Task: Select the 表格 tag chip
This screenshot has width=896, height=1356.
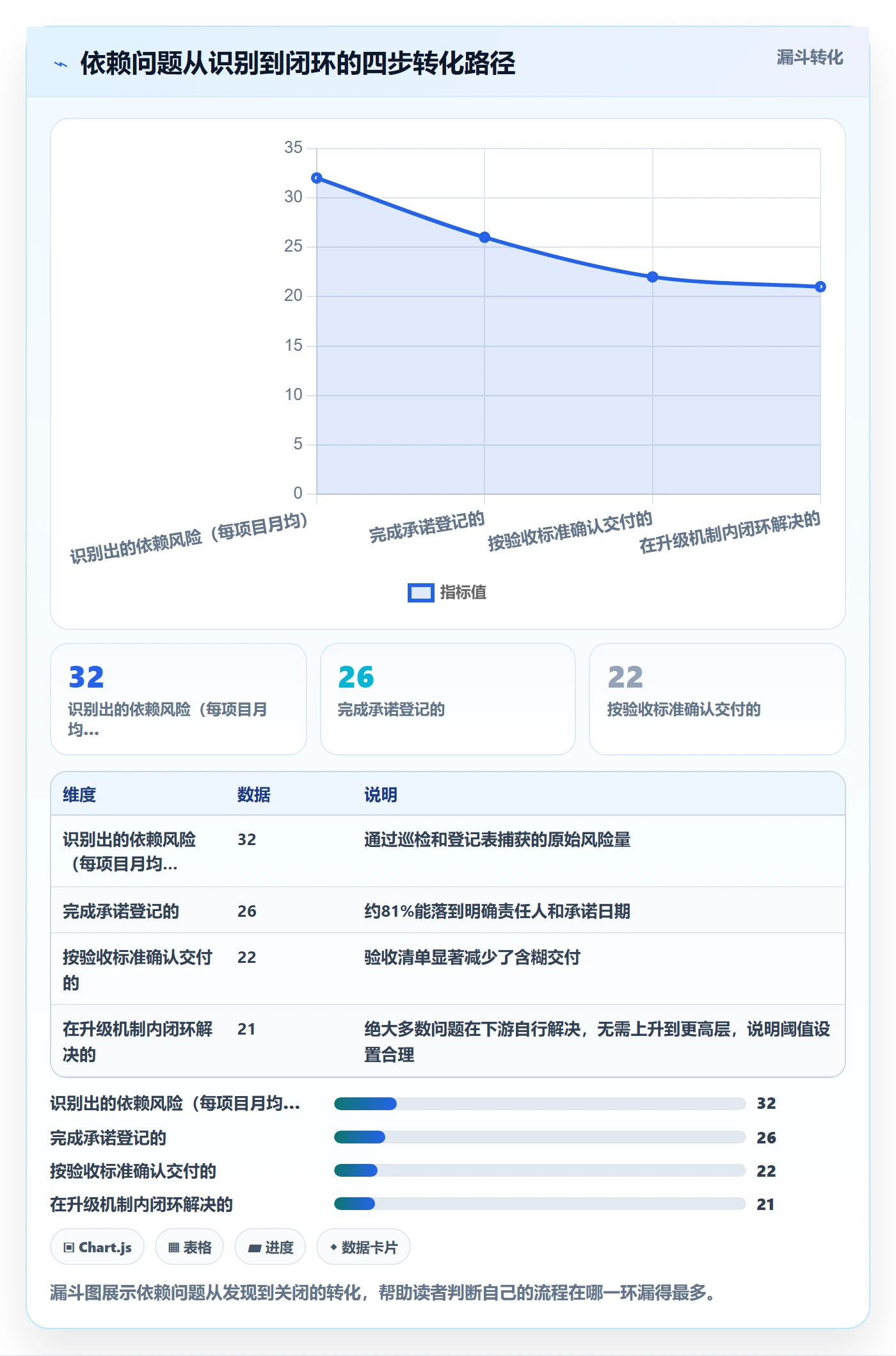Action: tap(189, 1247)
